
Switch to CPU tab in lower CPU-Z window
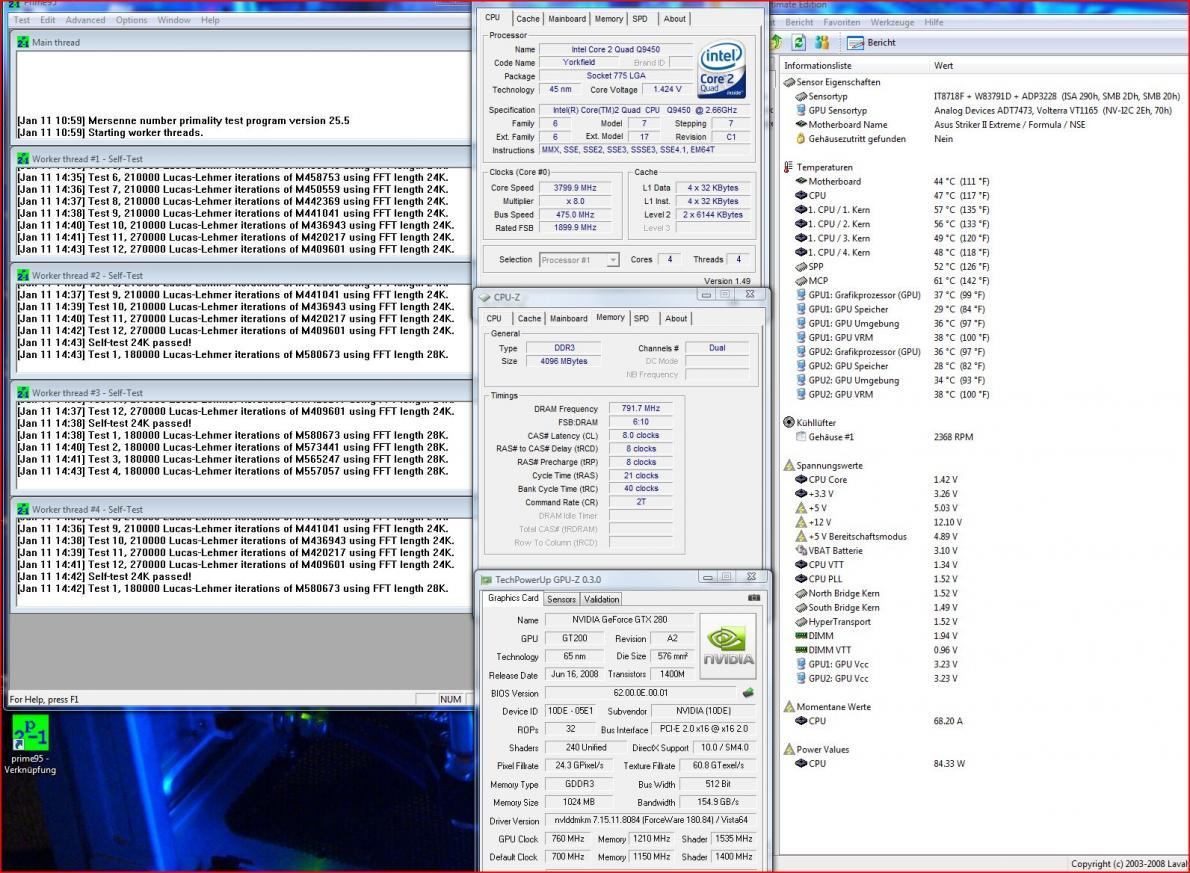pyautogui.click(x=494, y=319)
